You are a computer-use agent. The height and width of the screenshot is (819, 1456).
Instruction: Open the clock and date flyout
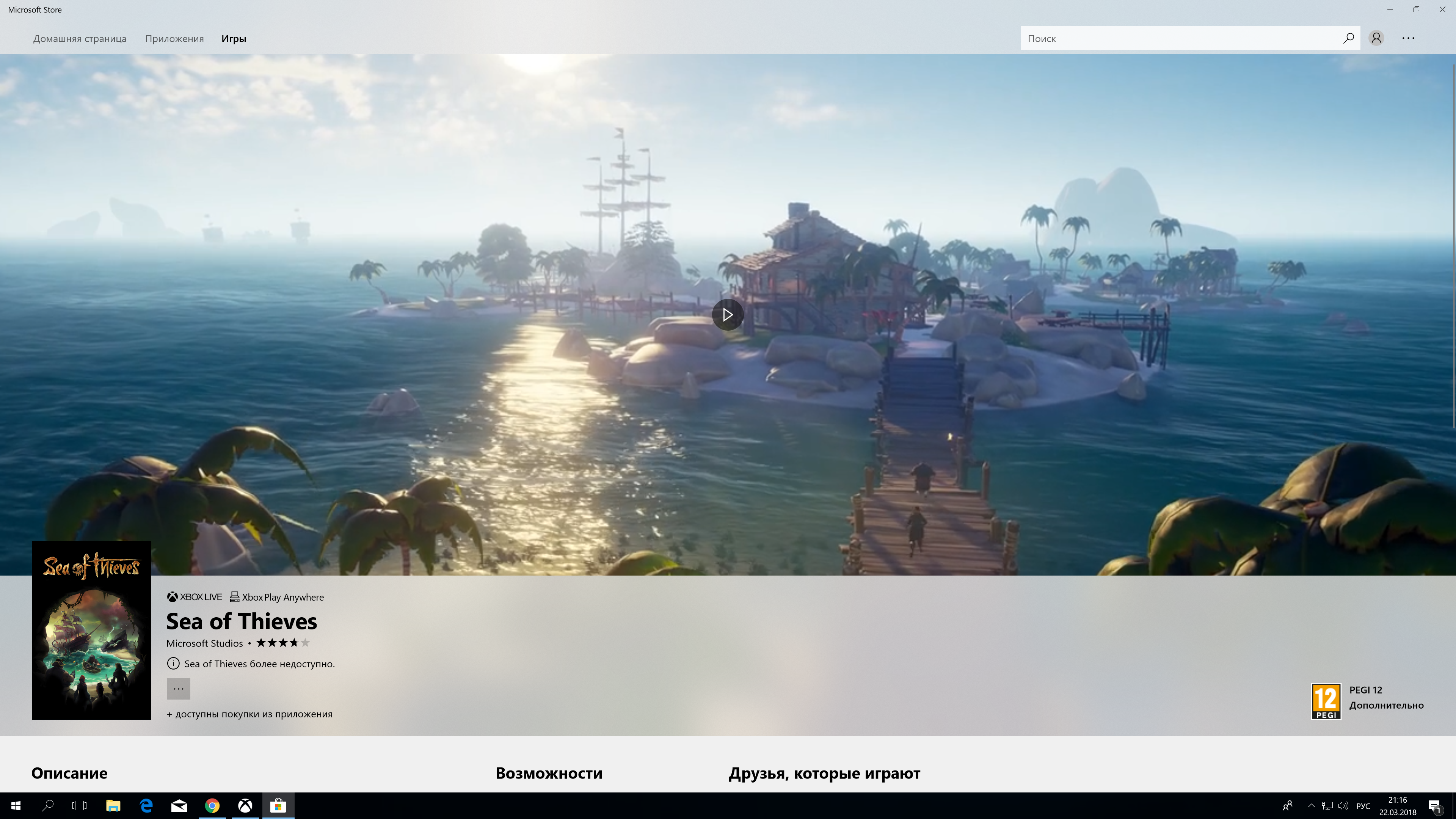[x=1398, y=806]
